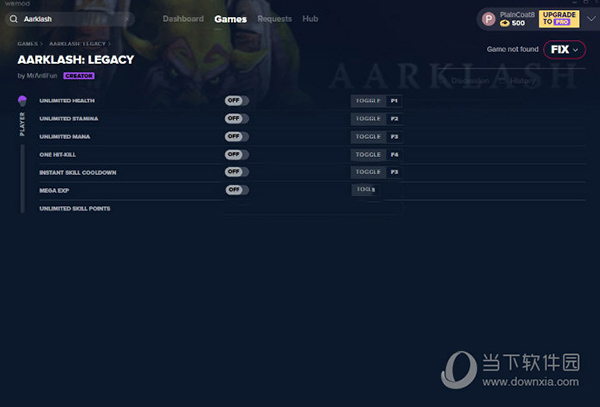Image resolution: width=600 pixels, height=407 pixels.
Task: Expand the account dropdown chevron
Action: (x=591, y=19)
